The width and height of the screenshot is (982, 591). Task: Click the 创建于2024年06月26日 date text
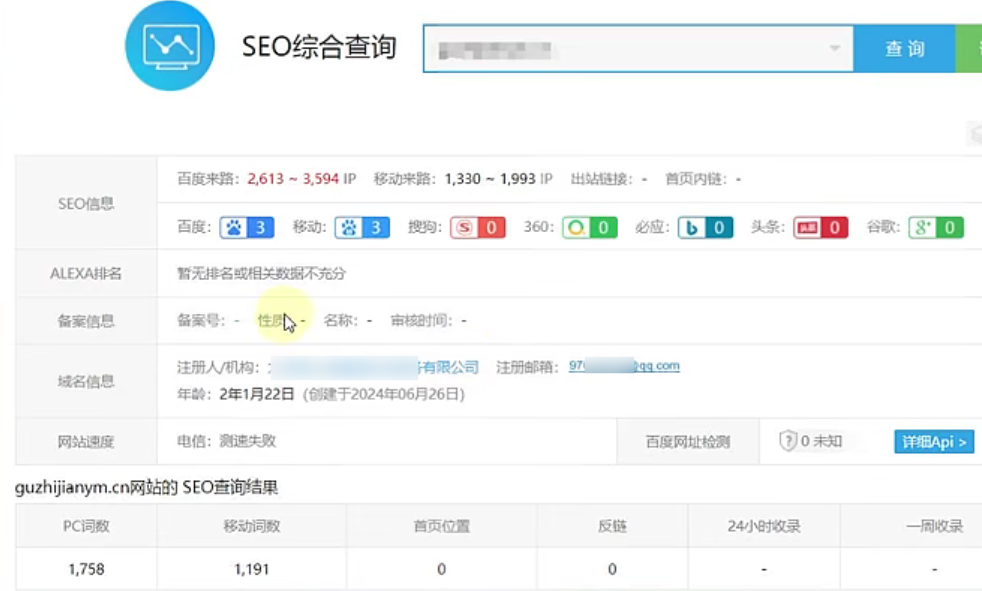(384, 394)
